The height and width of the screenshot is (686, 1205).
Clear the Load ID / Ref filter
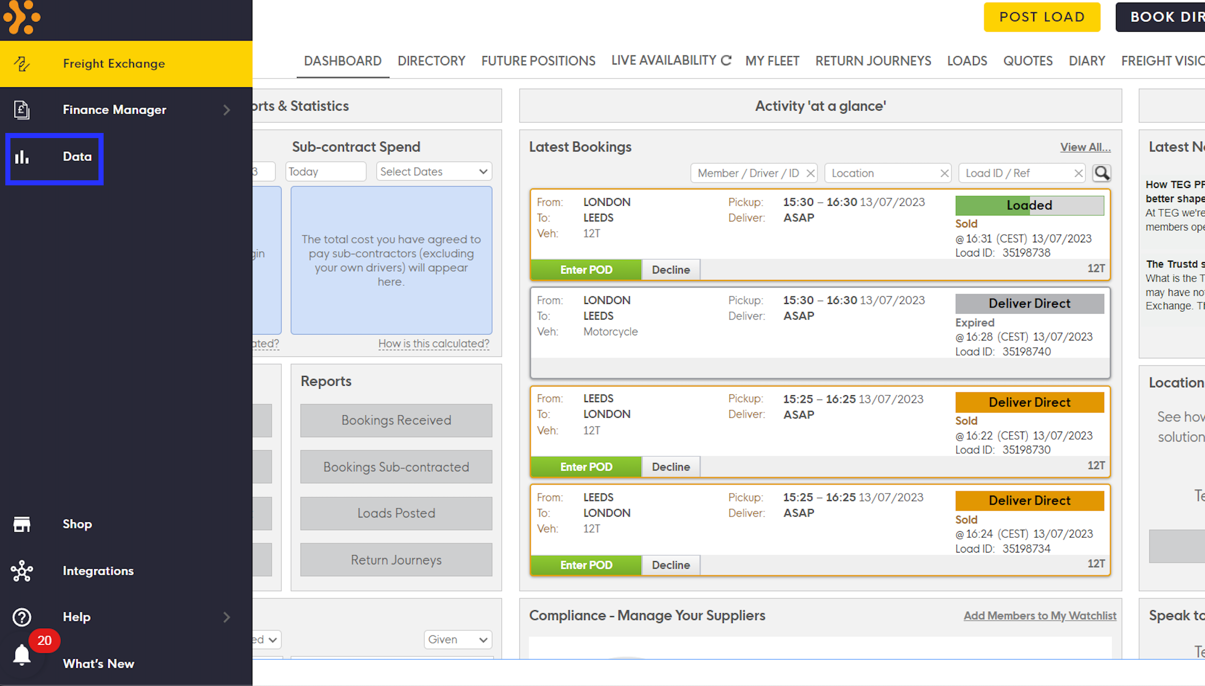click(1078, 174)
